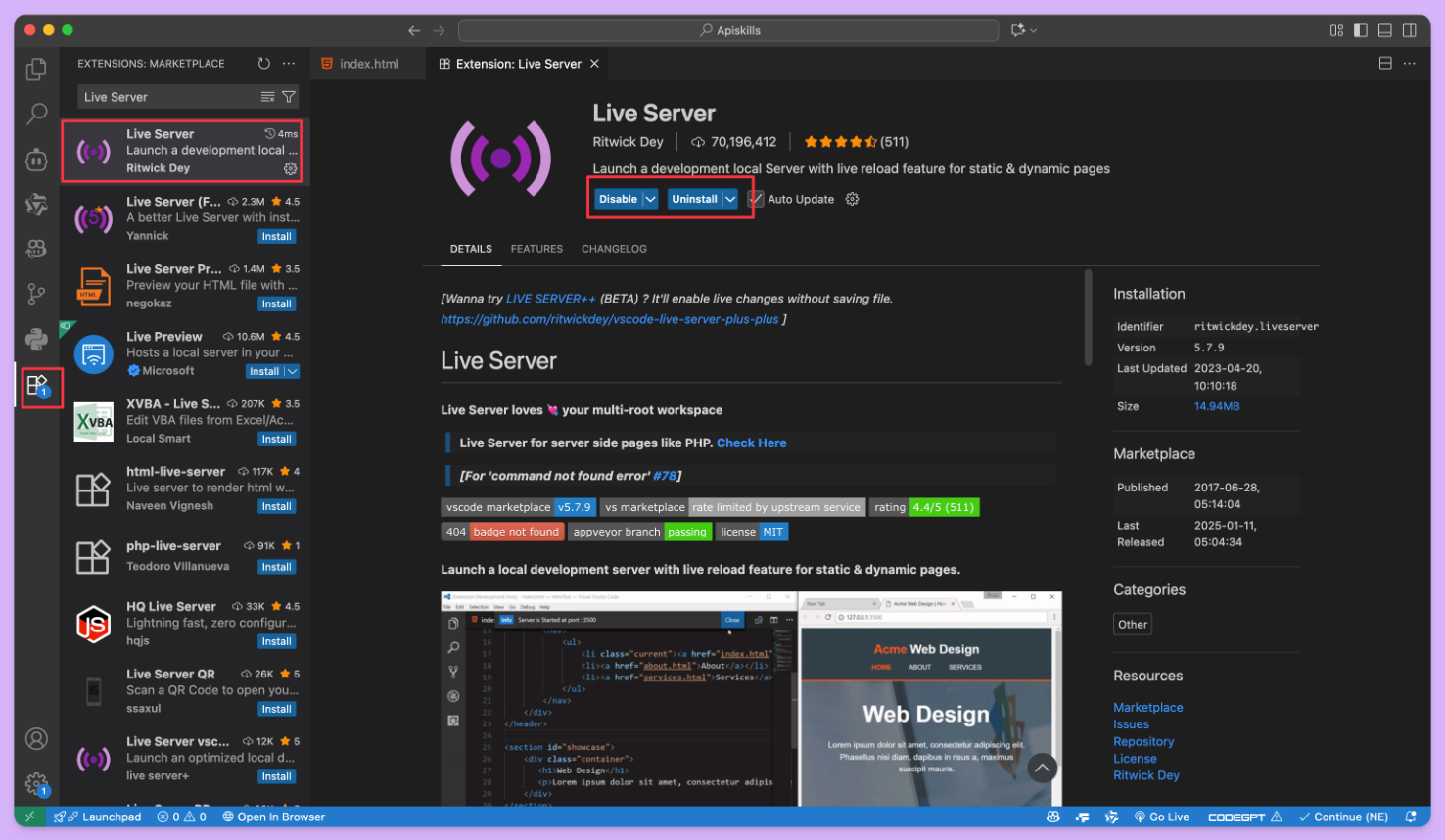Click the Filter Extensions funnel icon

[288, 96]
